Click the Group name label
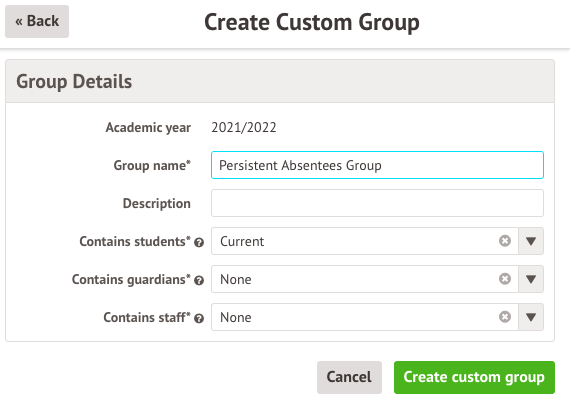 pyautogui.click(x=152, y=165)
